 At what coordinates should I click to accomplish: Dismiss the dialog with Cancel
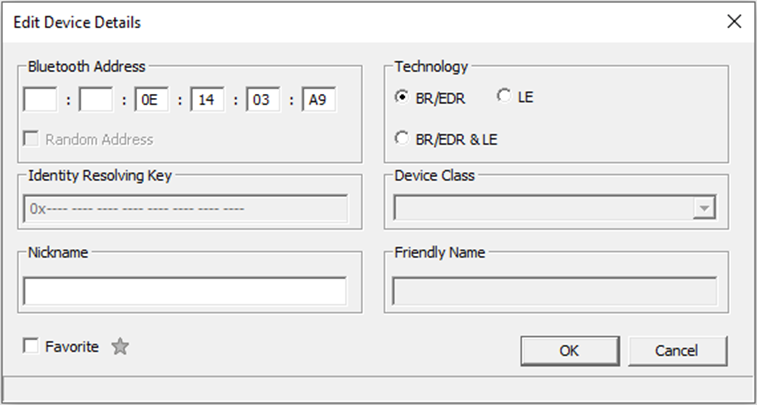click(x=677, y=350)
